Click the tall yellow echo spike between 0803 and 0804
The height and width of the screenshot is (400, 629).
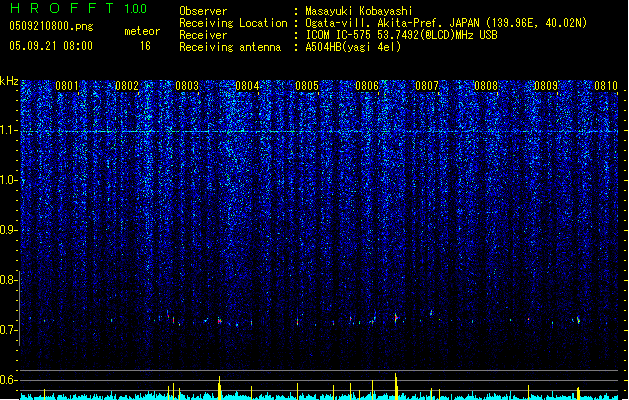pos(219,388)
